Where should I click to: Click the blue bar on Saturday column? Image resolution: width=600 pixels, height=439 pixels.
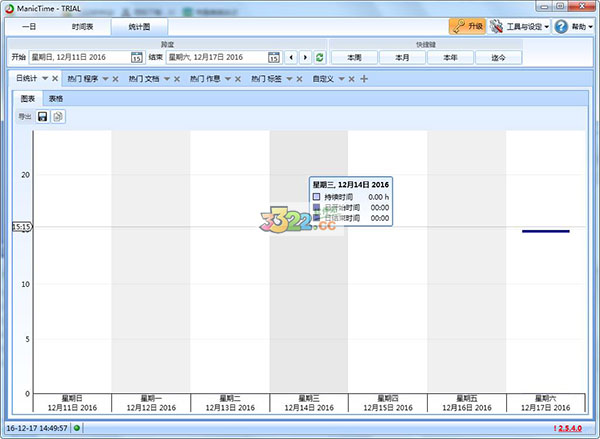[545, 231]
